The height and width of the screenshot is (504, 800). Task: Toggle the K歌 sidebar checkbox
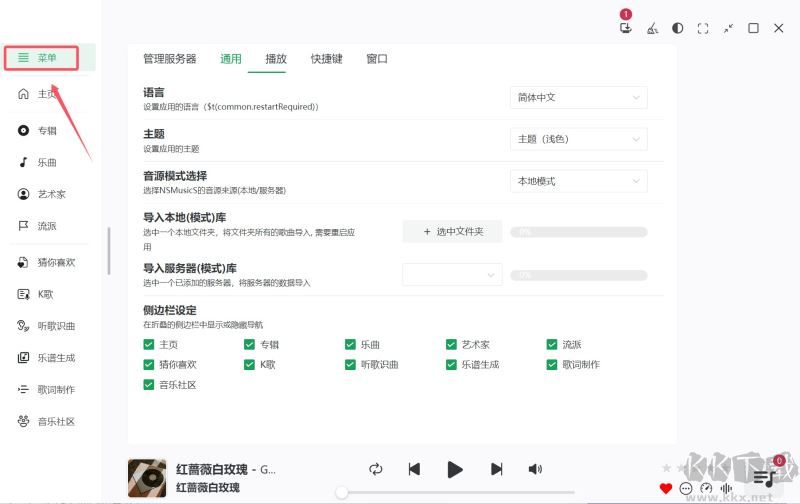250,365
